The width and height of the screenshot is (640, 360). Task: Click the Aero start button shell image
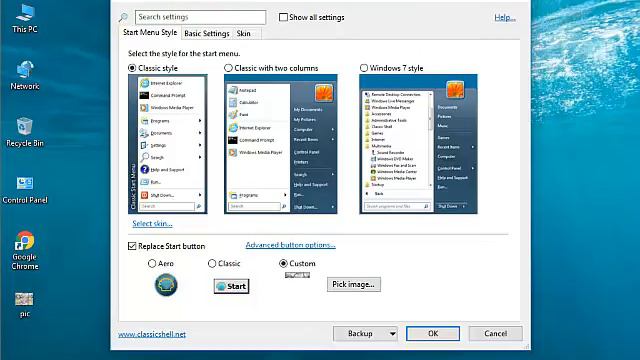pos(166,284)
